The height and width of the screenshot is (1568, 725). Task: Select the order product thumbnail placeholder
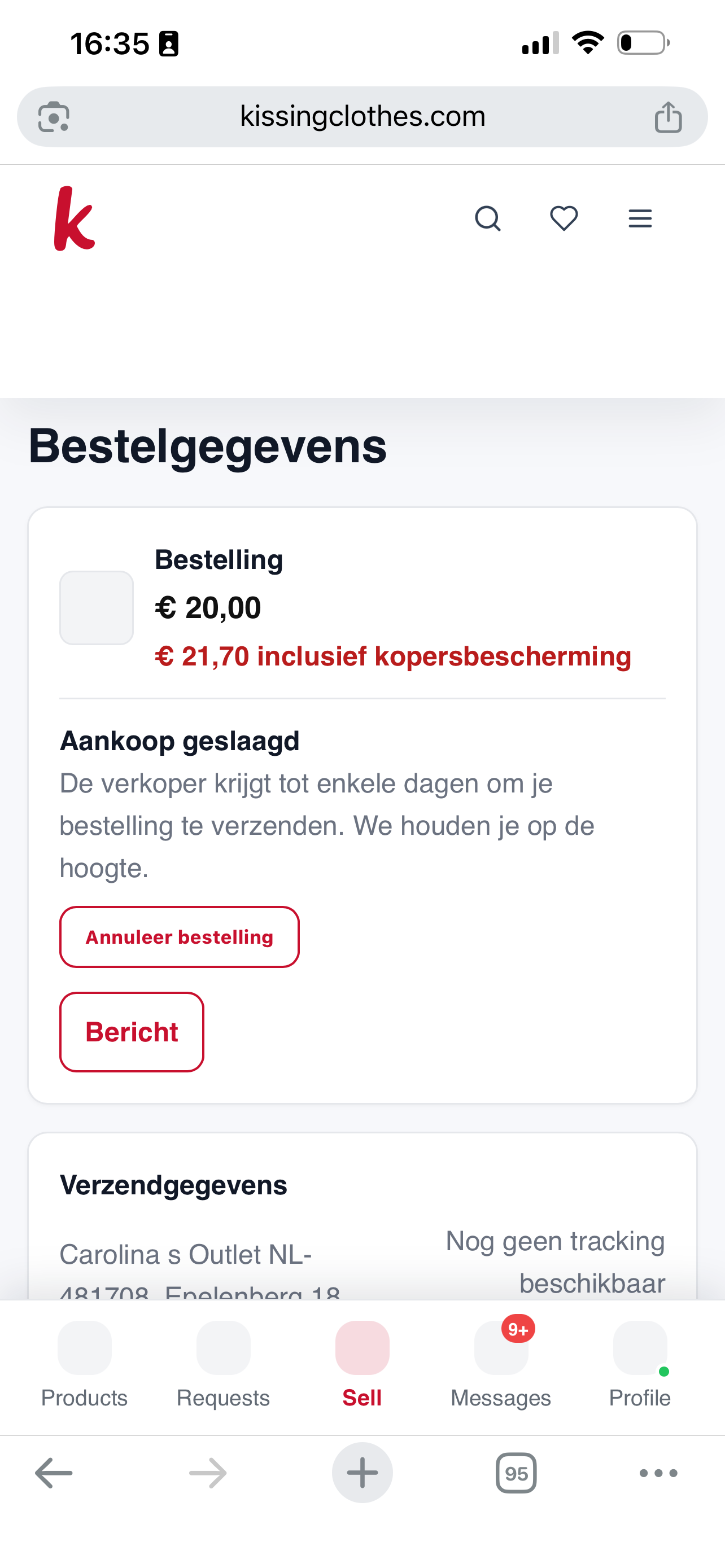pos(96,607)
